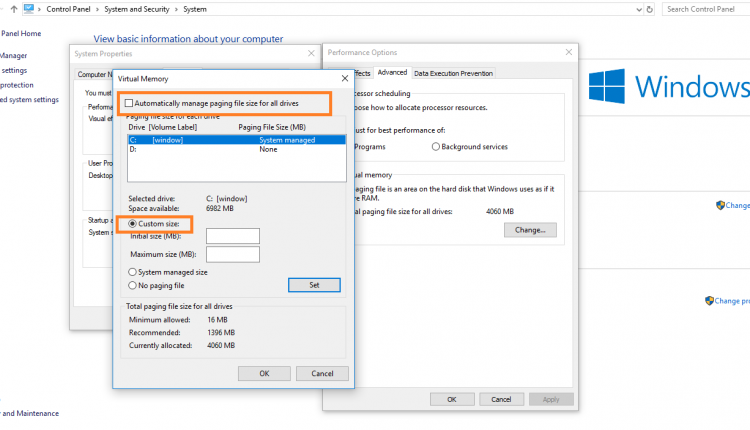Open the and Maintenance link at the sidebar bottom
The image size is (750, 430).
tap(30, 413)
